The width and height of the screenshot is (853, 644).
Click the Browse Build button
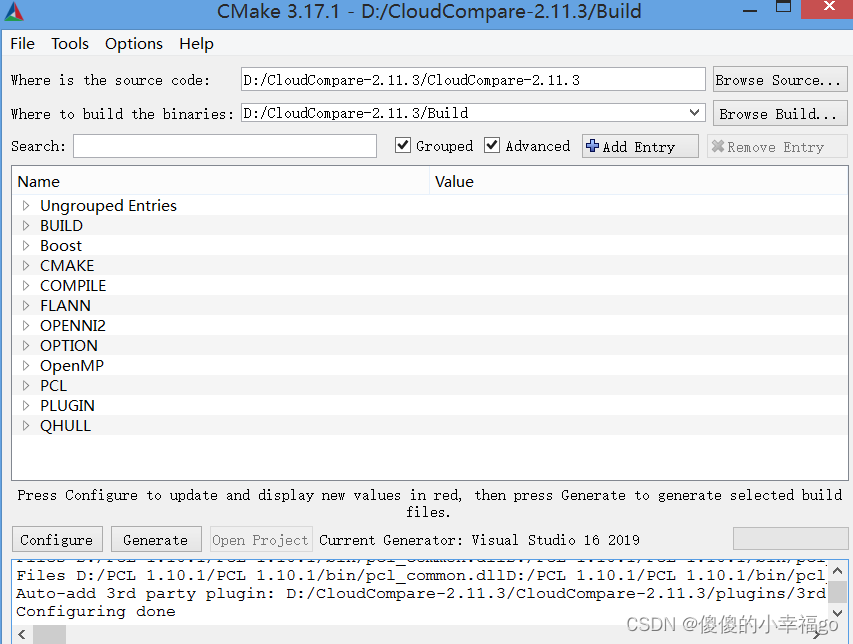(x=780, y=113)
